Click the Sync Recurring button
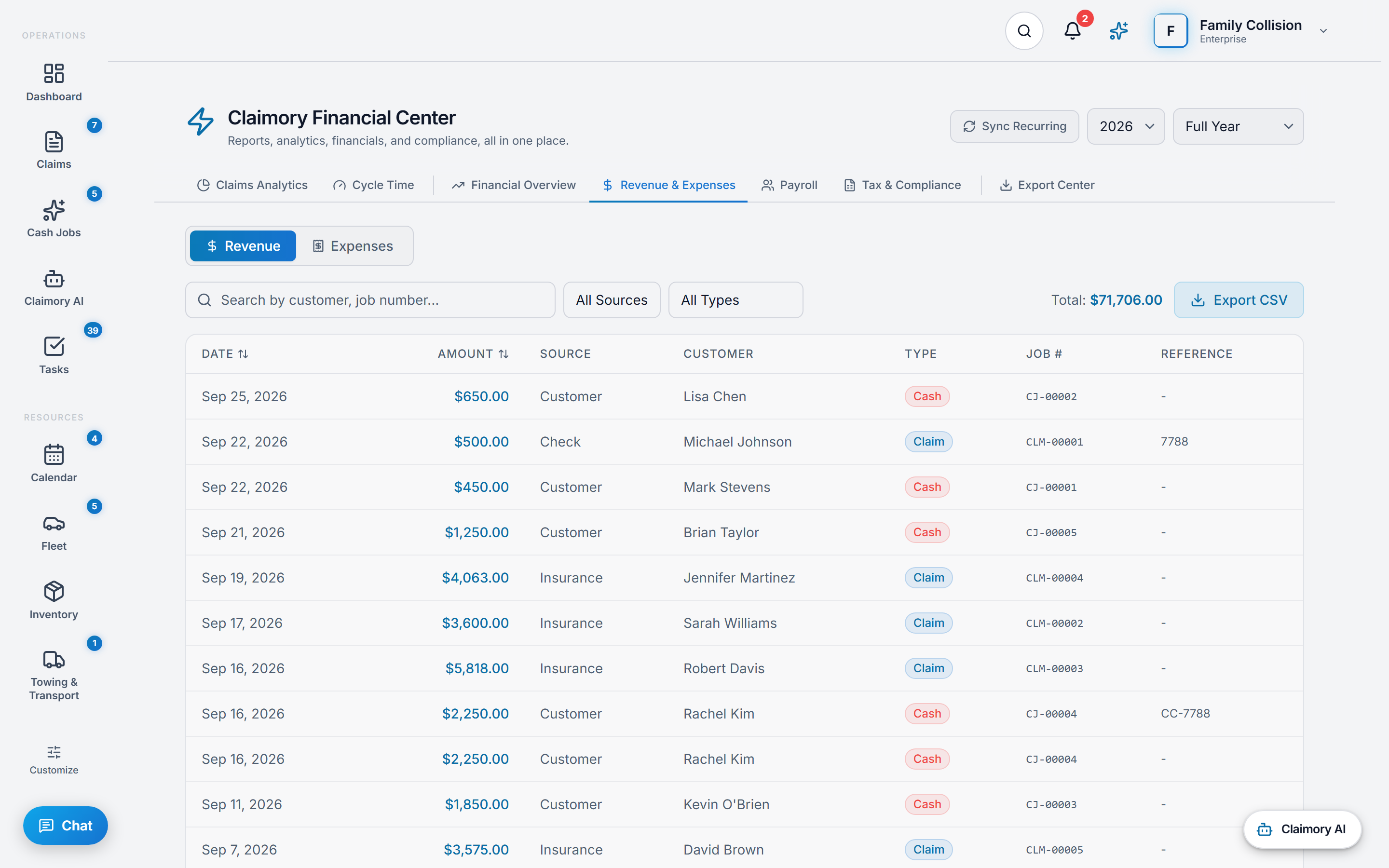 point(1014,126)
